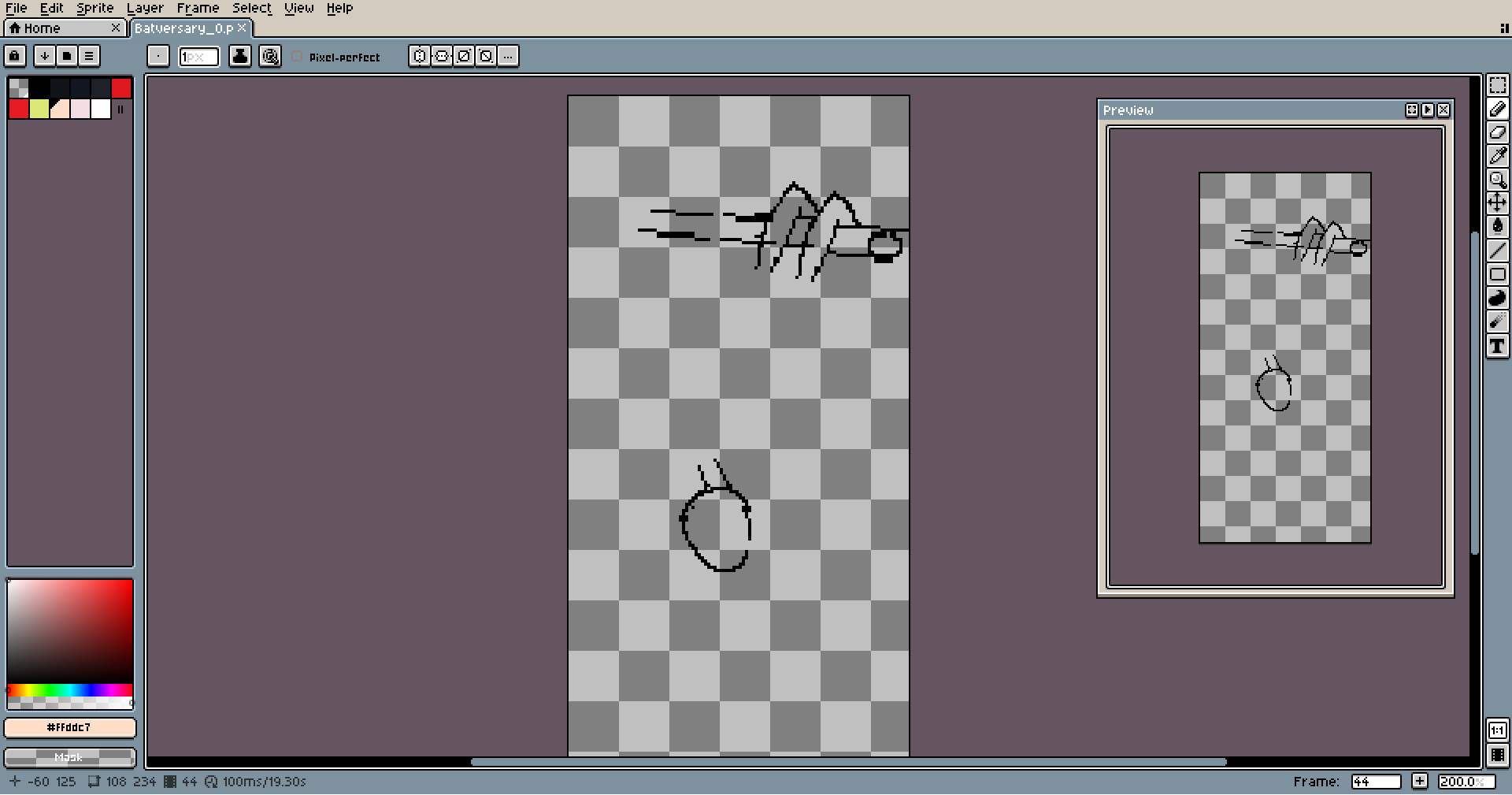This screenshot has height=795, width=1512.
Task: Toggle palette edit mode lock
Action: coord(15,56)
